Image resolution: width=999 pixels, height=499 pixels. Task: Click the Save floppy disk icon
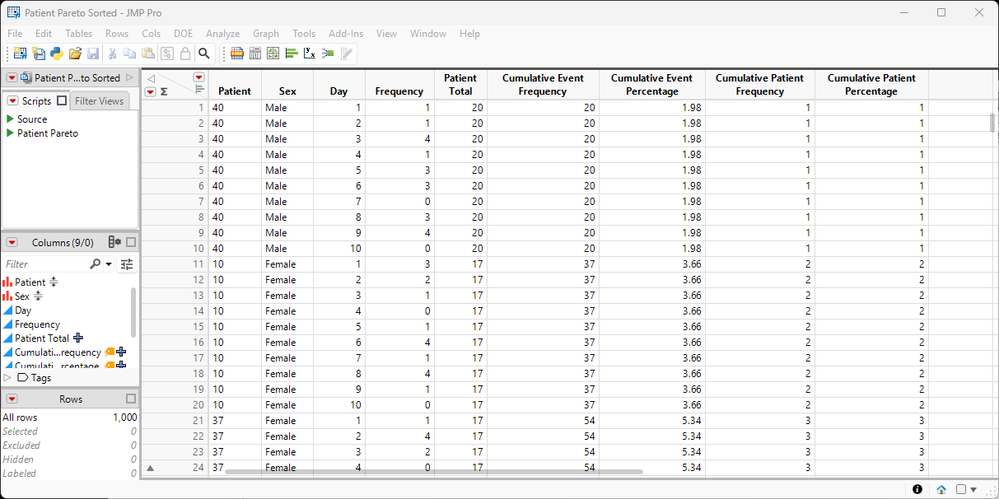click(93, 54)
